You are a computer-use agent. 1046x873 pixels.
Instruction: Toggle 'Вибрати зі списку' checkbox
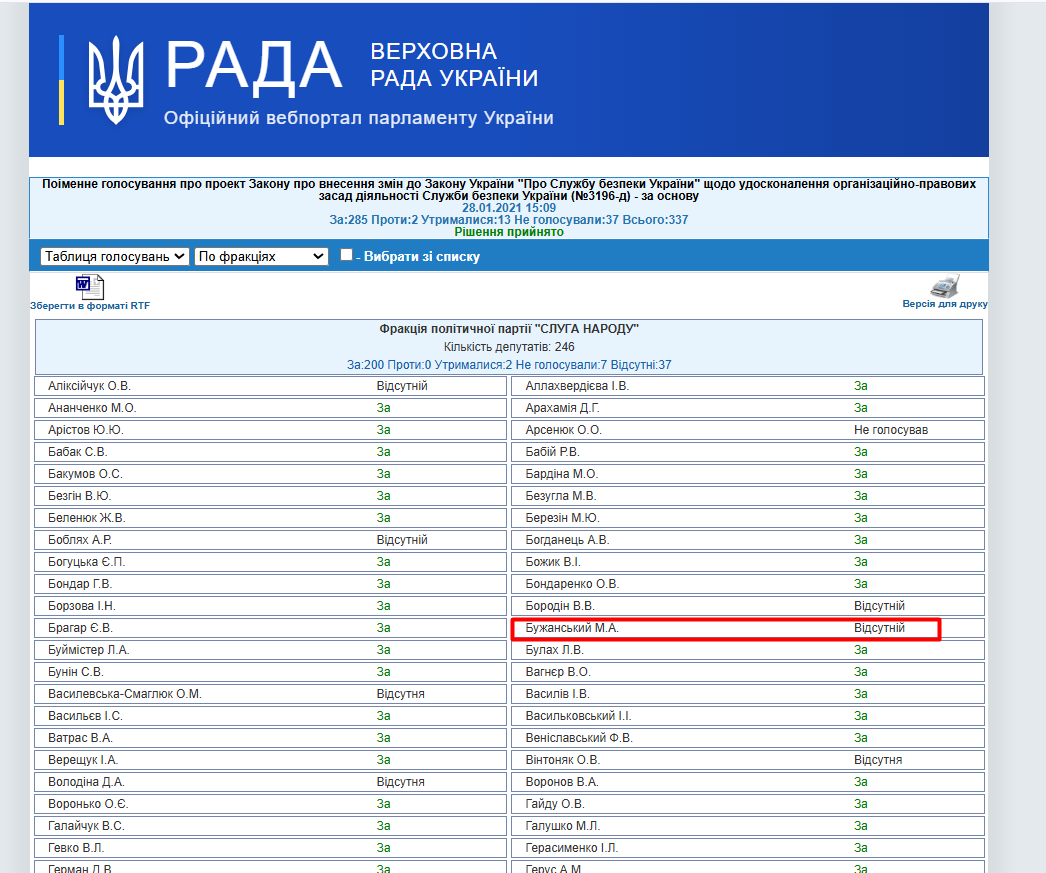[346, 255]
